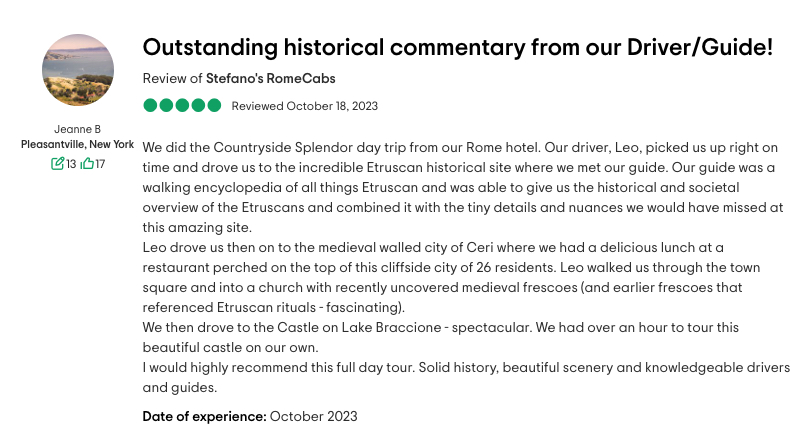
Task: Click the helpful votes thumbs-up icon
Action: [x=87, y=163]
